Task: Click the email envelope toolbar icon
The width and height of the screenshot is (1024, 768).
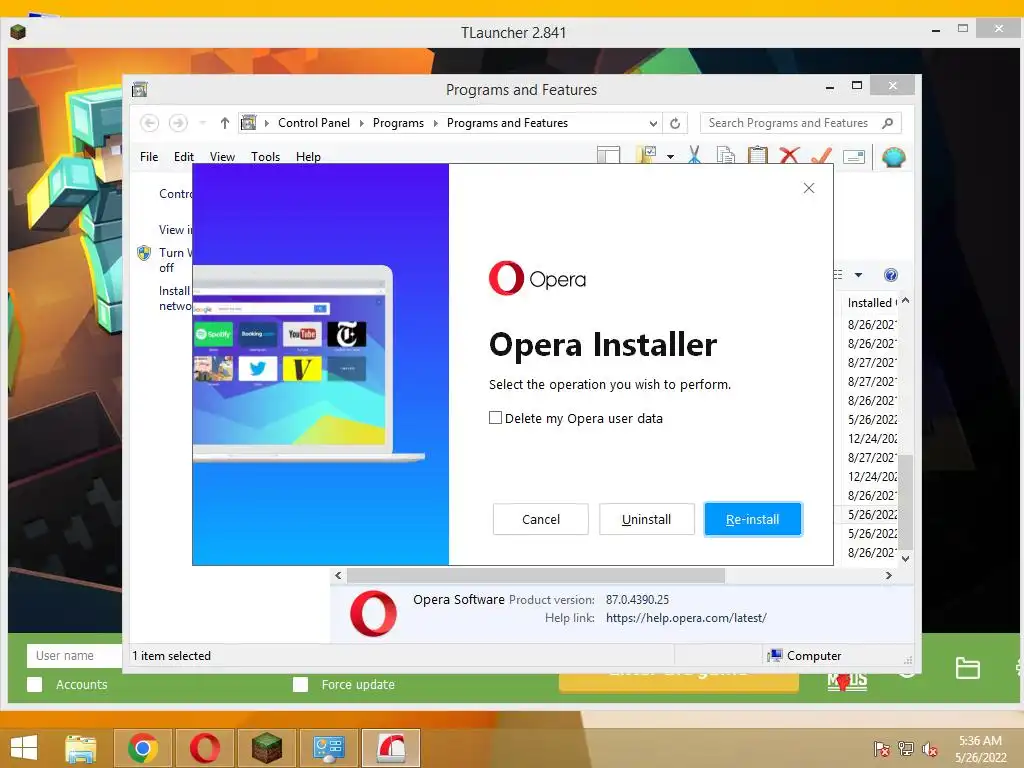Action: [x=854, y=157]
